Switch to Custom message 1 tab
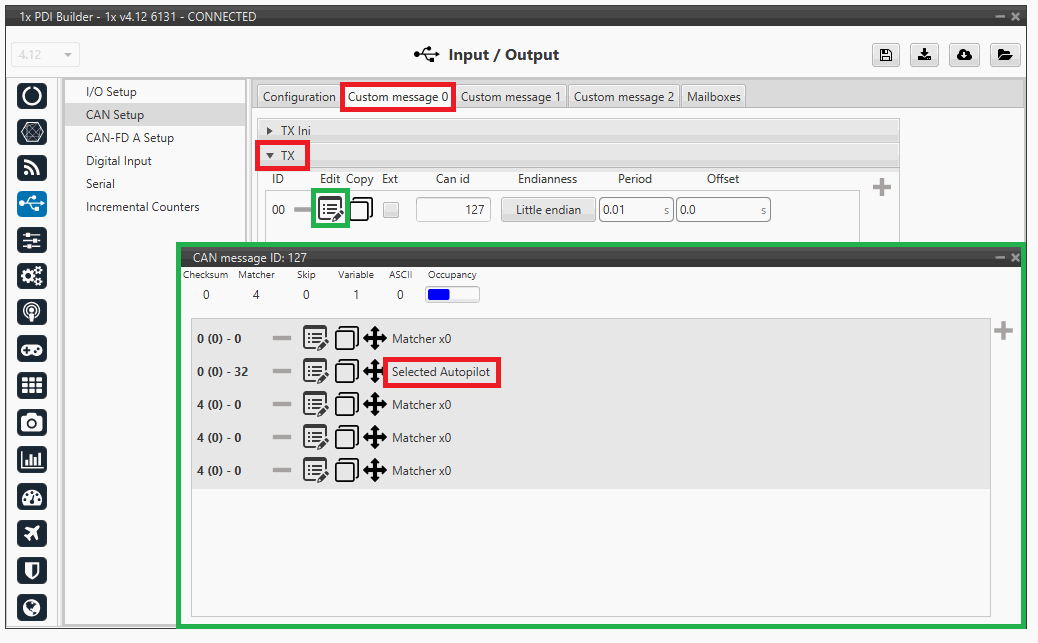The height and width of the screenshot is (643, 1038). tap(510, 97)
